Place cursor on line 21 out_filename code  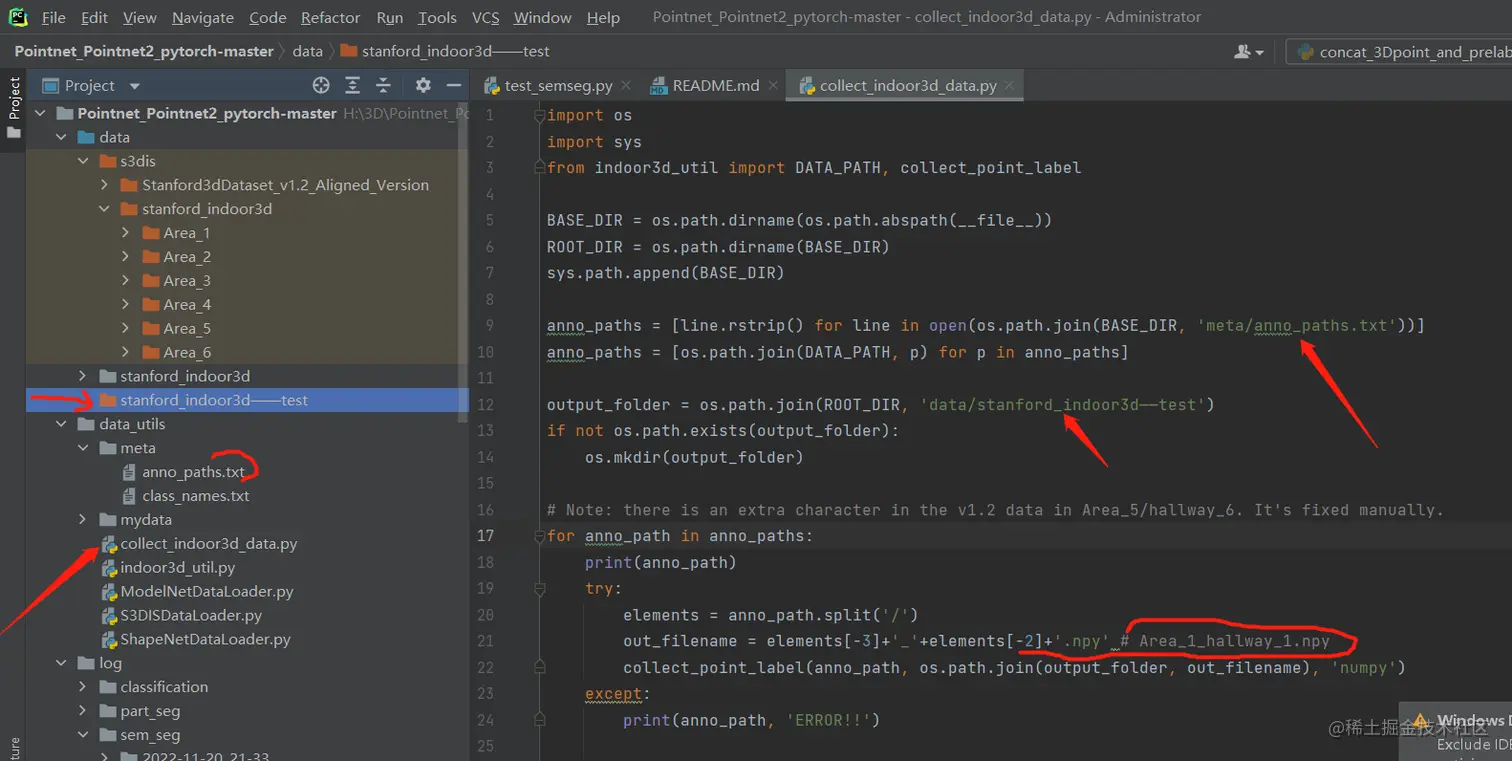[x=866, y=641]
